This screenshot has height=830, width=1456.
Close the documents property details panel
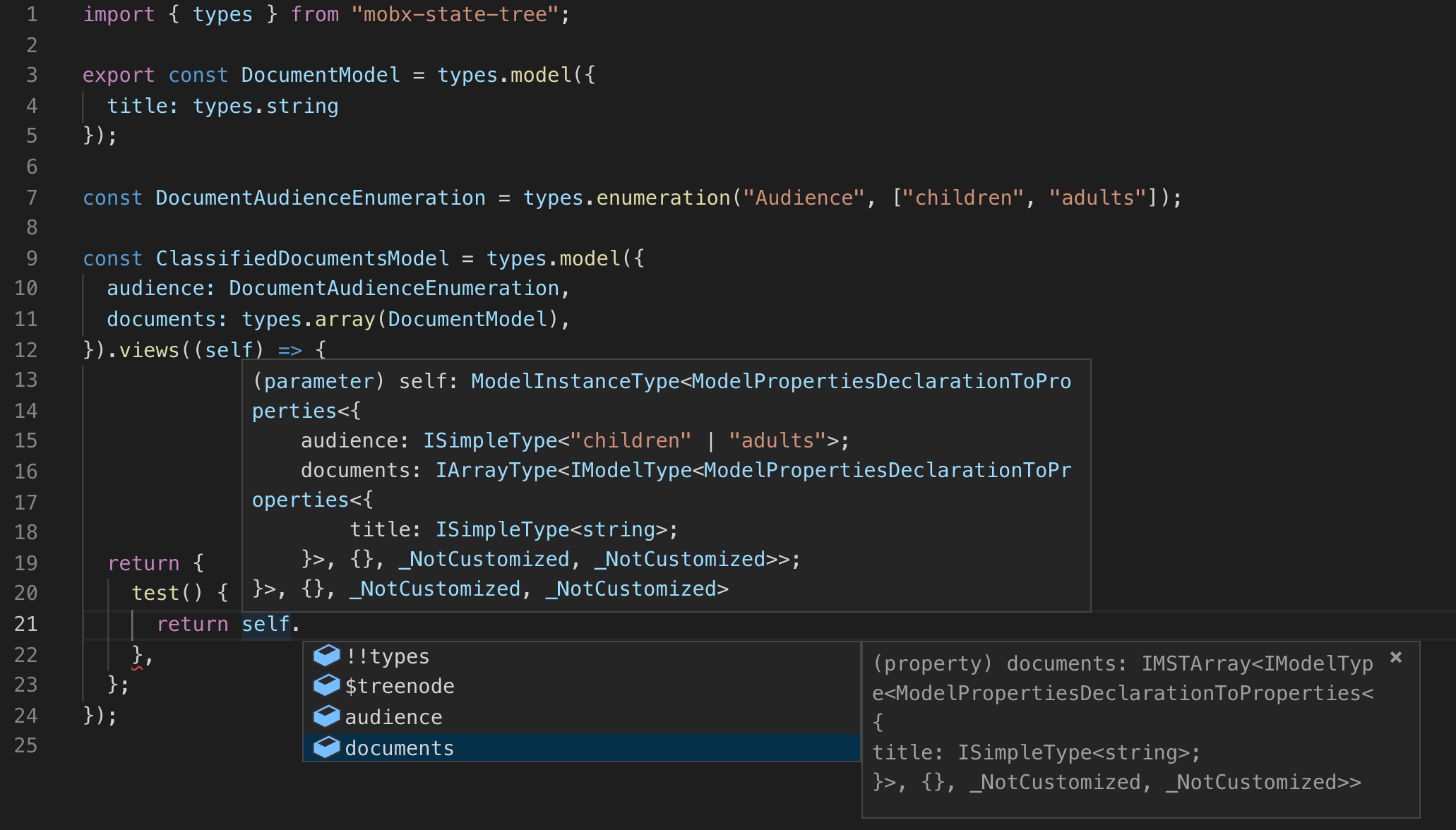tap(1395, 657)
